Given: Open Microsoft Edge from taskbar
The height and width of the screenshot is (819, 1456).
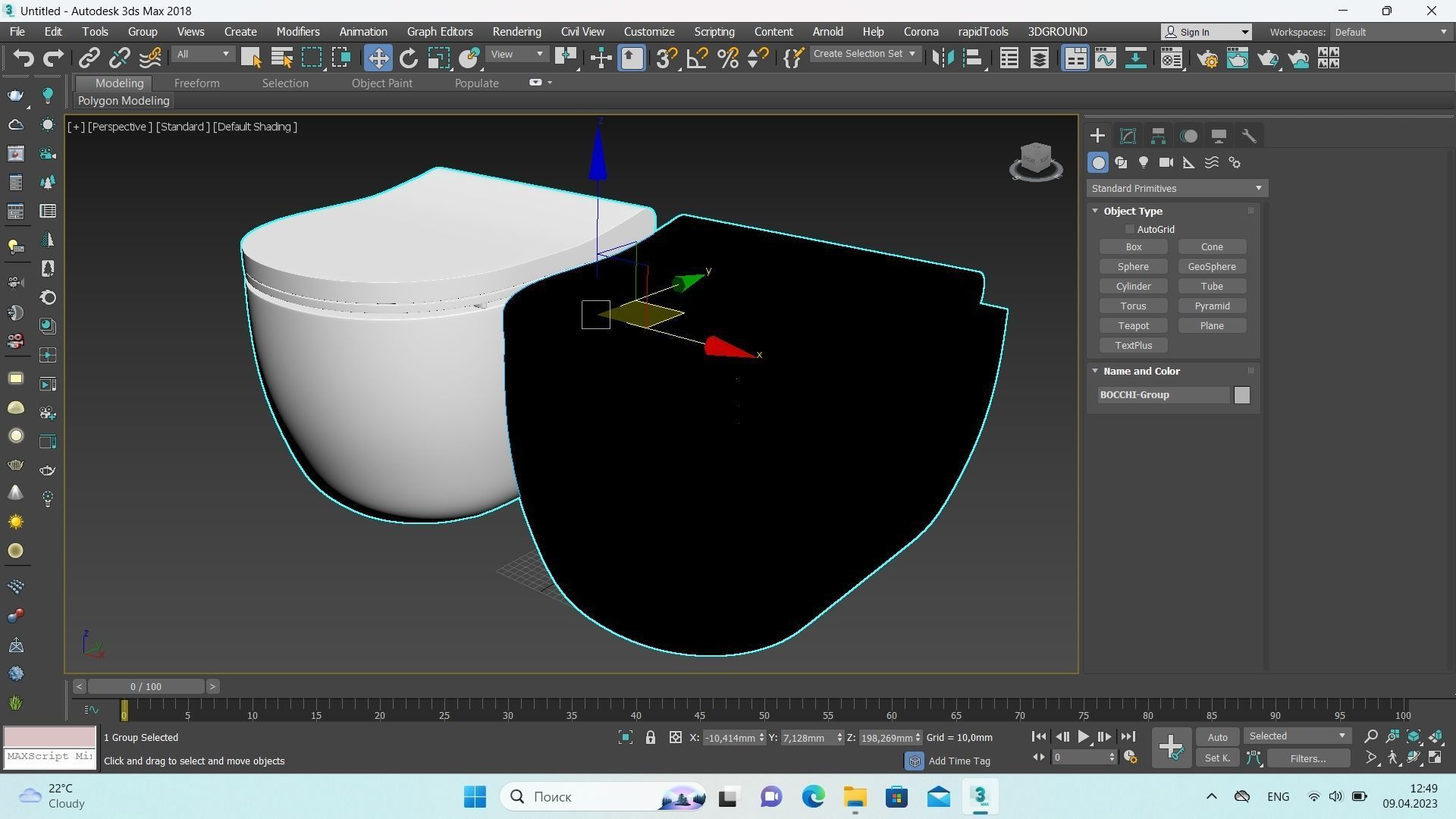Looking at the screenshot, I should (x=813, y=797).
